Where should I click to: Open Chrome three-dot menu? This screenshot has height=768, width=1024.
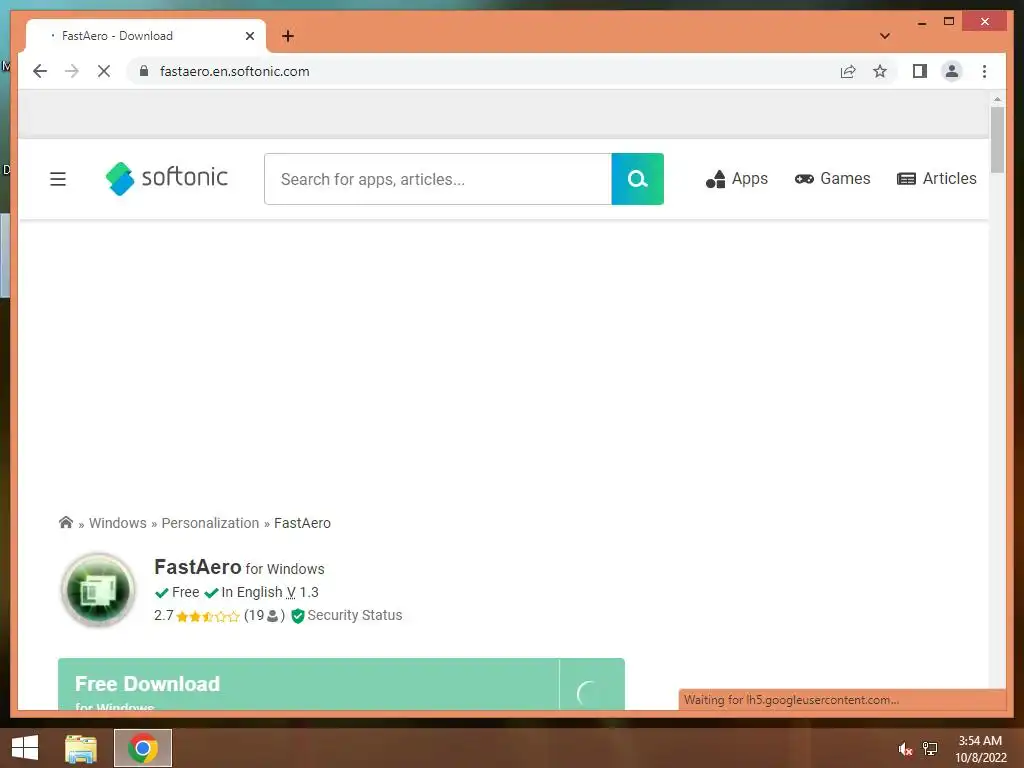[984, 71]
